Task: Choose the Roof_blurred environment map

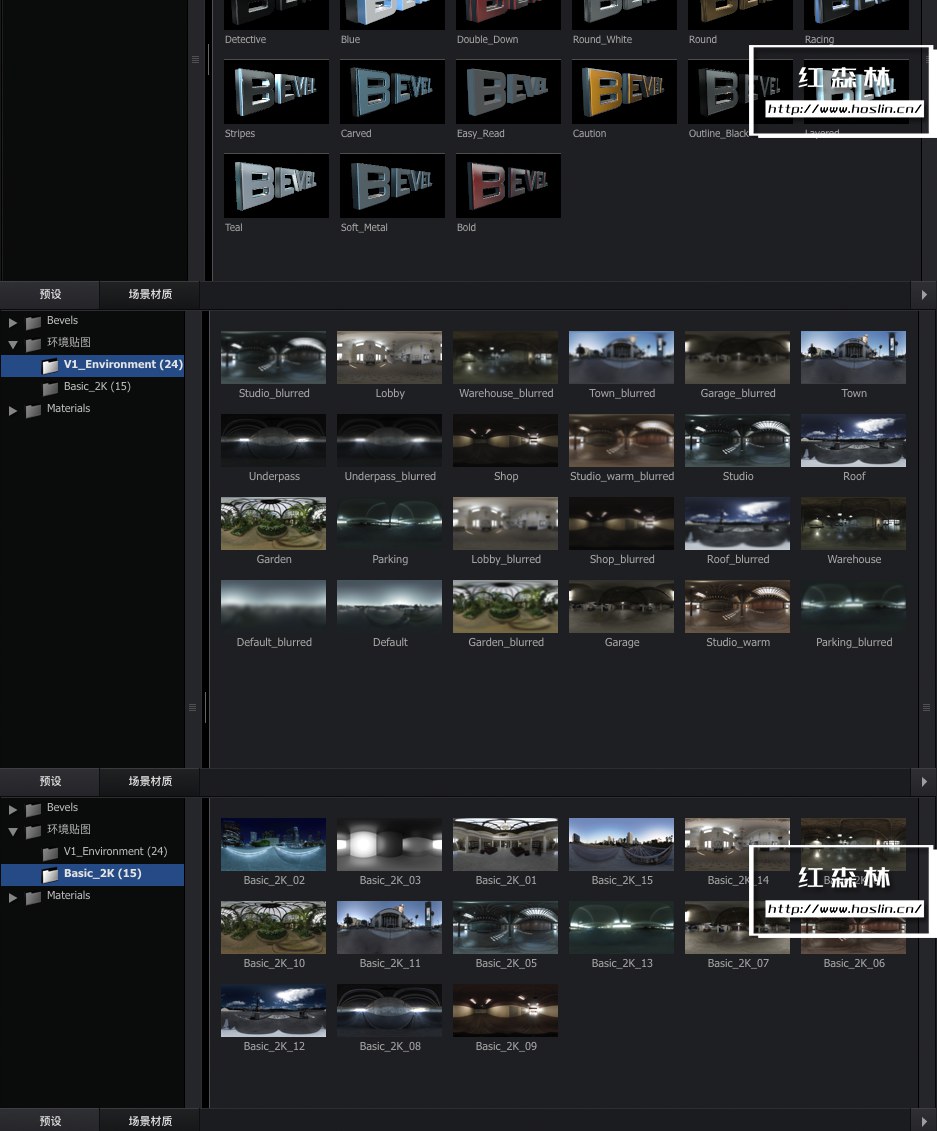Action: coord(737,524)
